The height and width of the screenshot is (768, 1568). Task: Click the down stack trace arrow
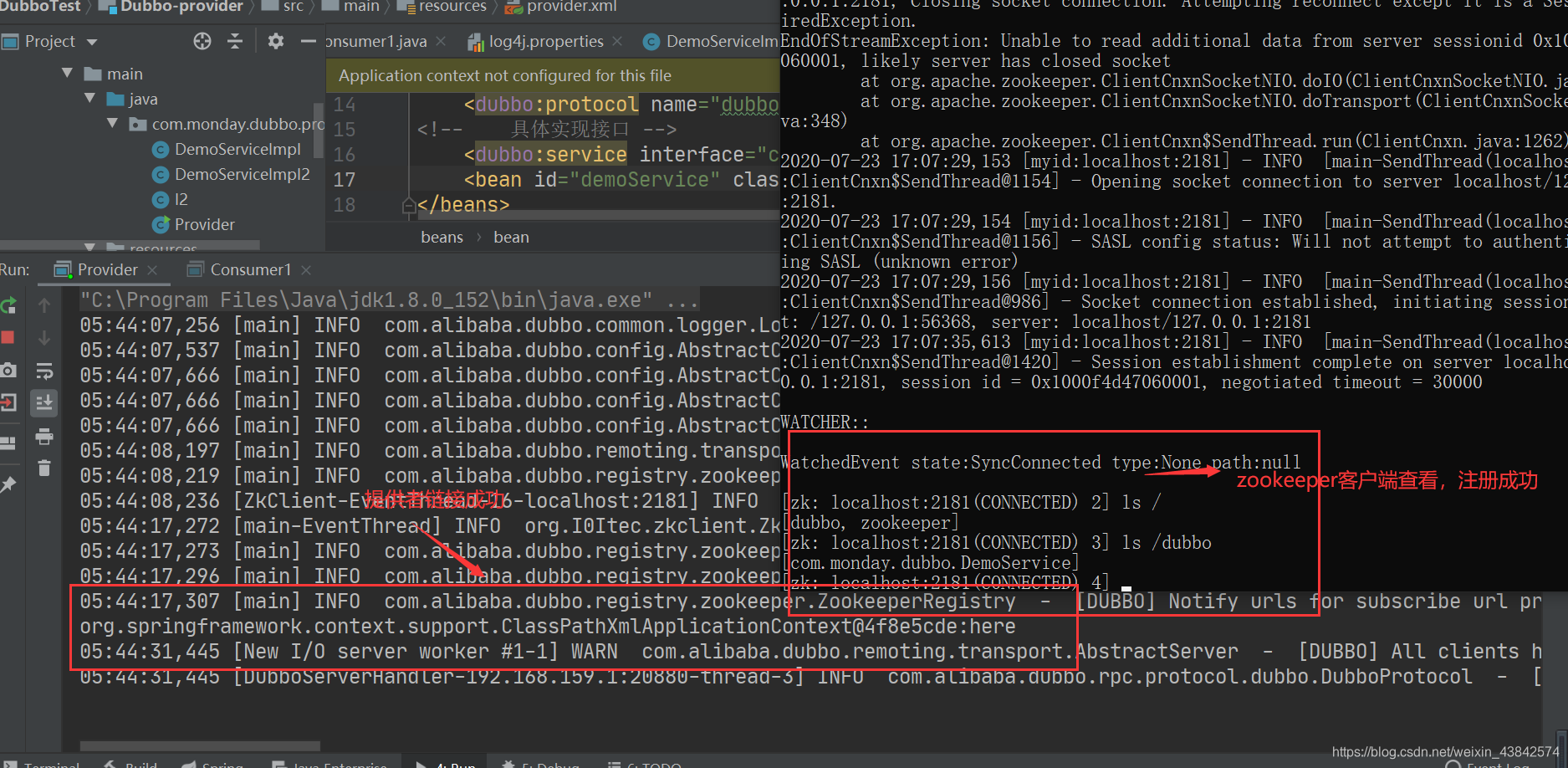[44, 338]
